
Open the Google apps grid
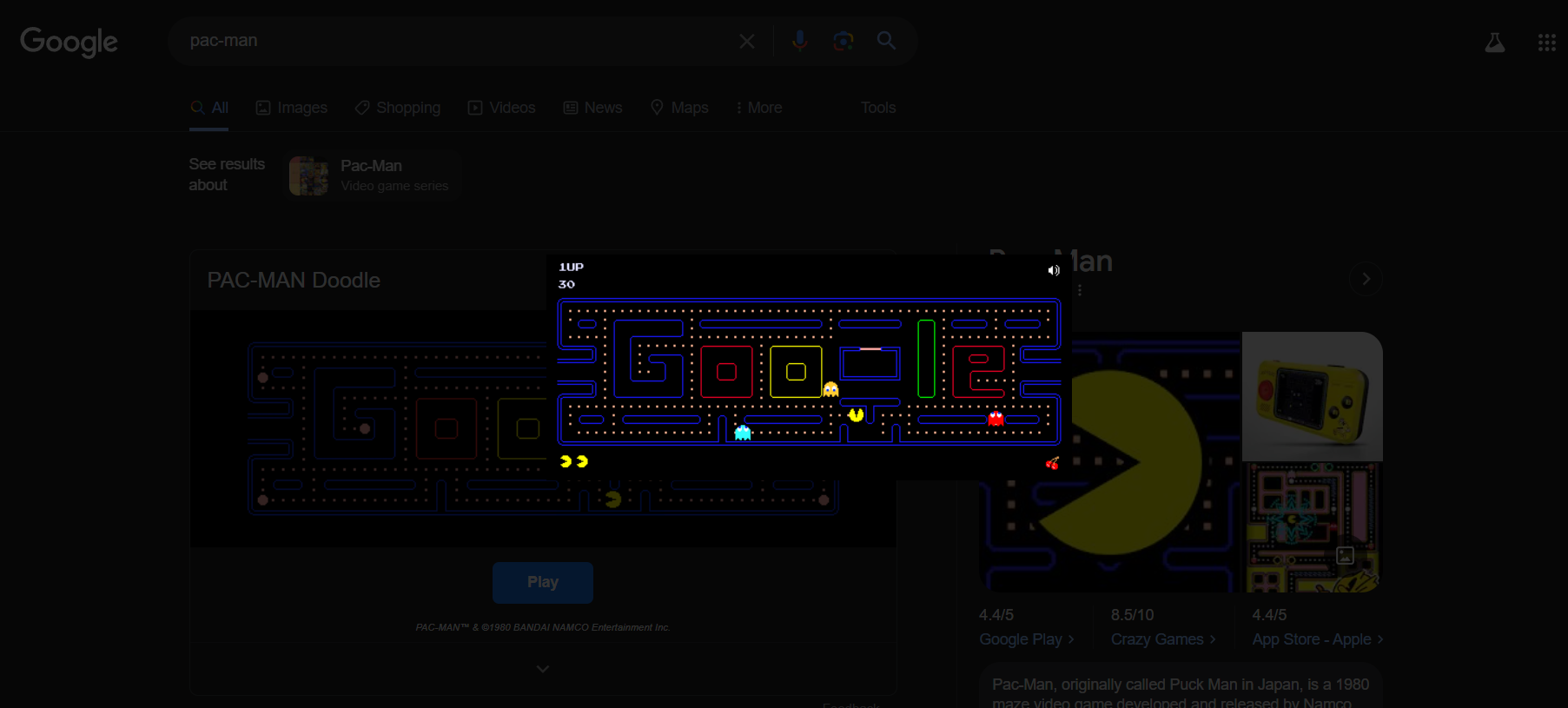[1546, 43]
